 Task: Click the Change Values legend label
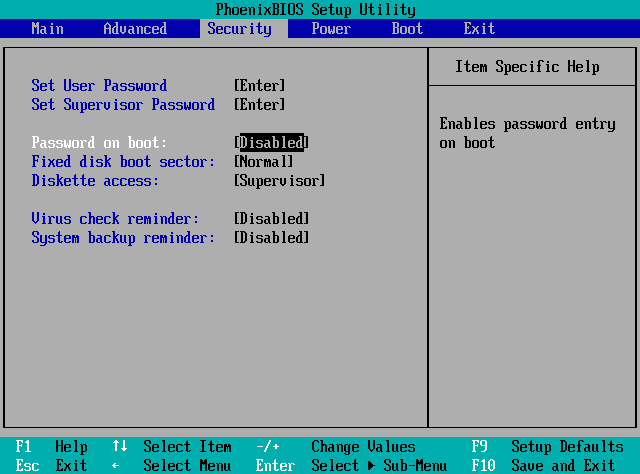pyautogui.click(x=363, y=447)
